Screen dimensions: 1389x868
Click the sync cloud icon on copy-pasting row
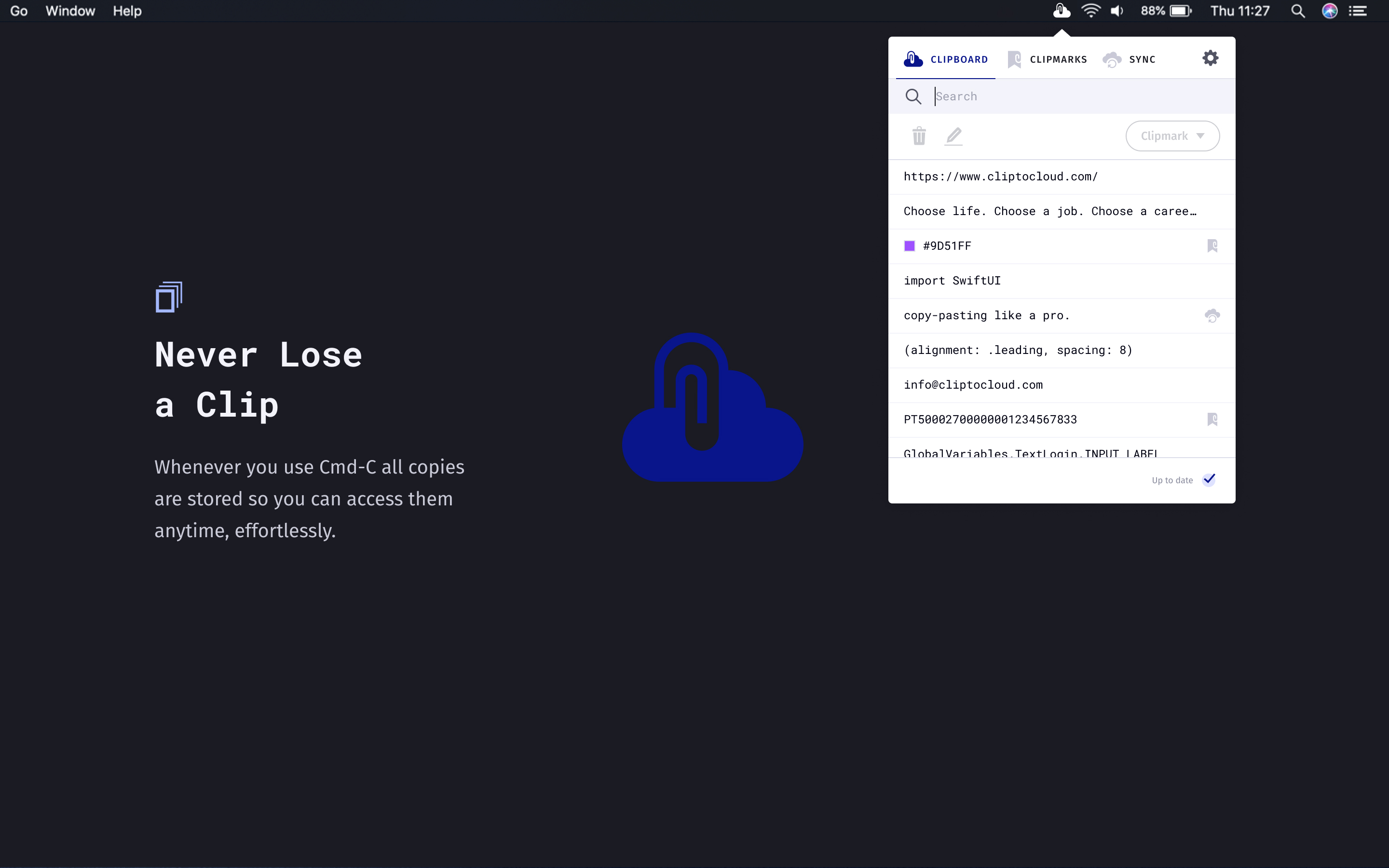coord(1212,316)
